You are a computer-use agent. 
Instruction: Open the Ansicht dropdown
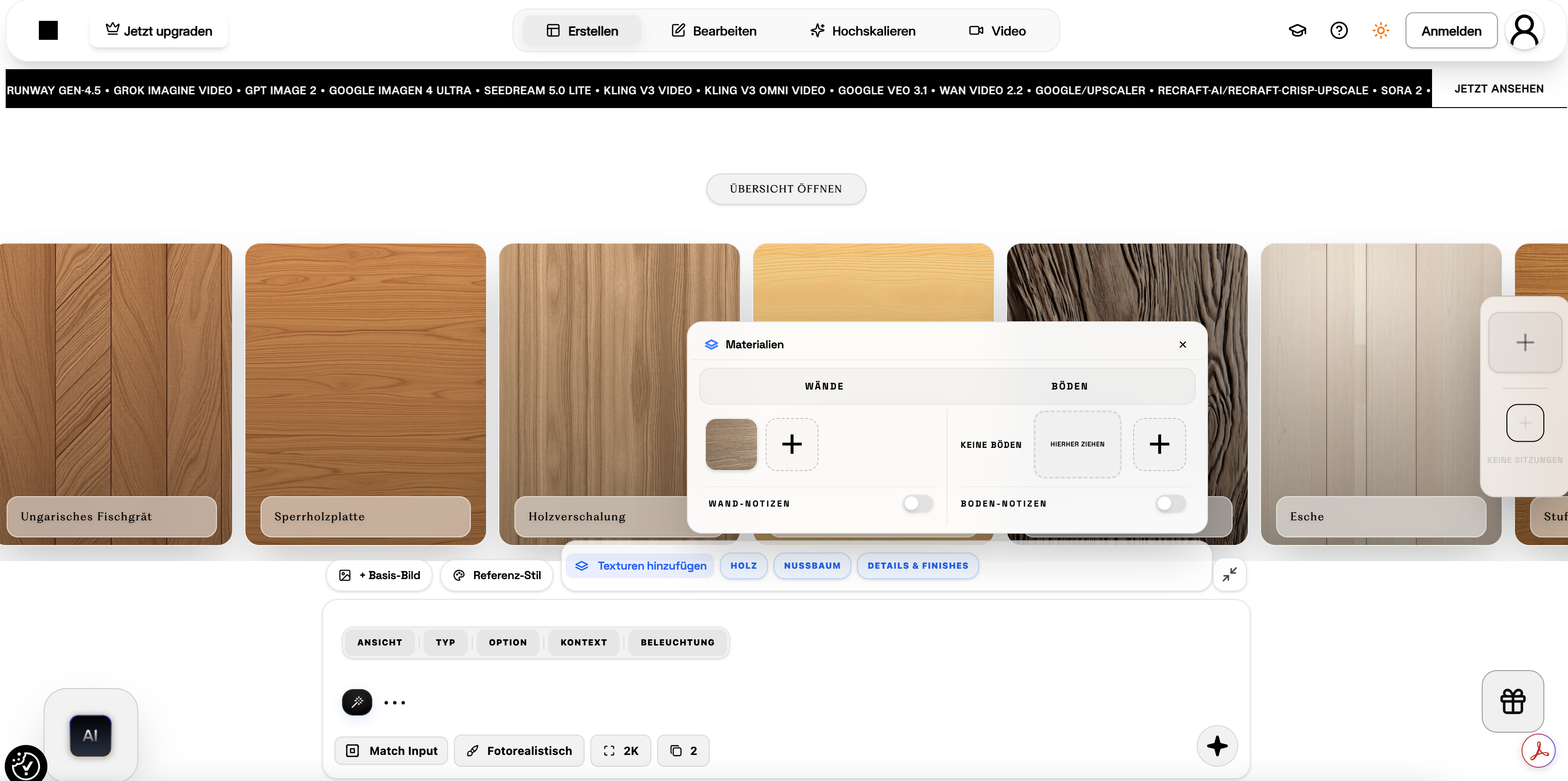[x=379, y=642]
